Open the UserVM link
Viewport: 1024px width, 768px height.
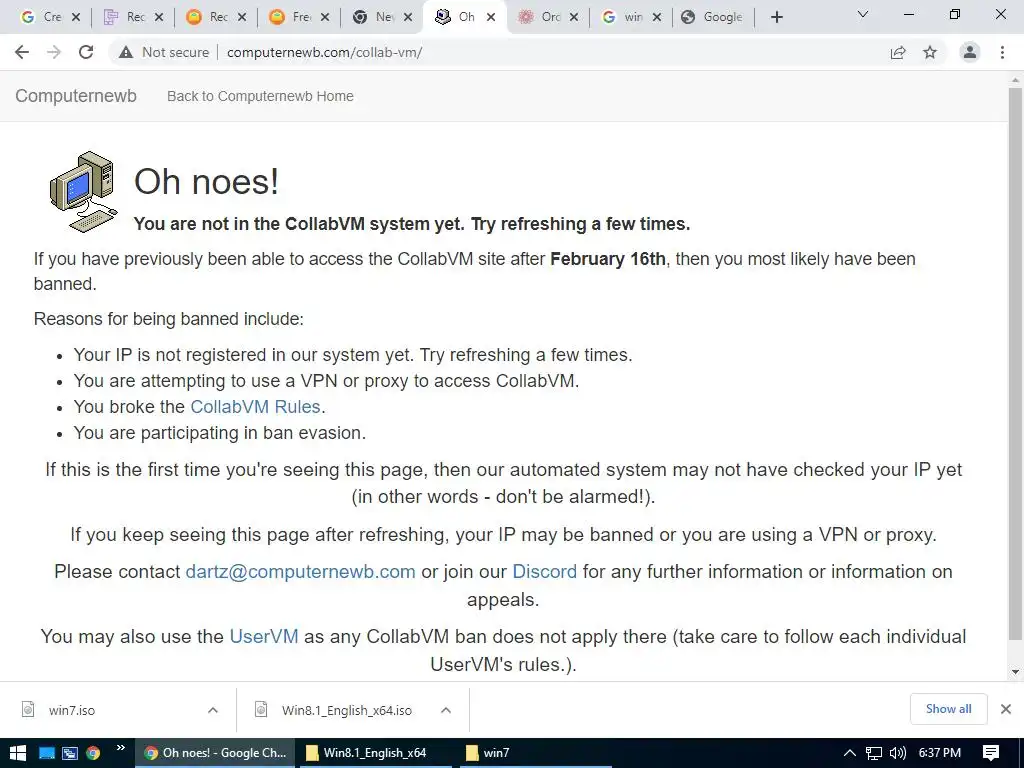click(x=264, y=636)
